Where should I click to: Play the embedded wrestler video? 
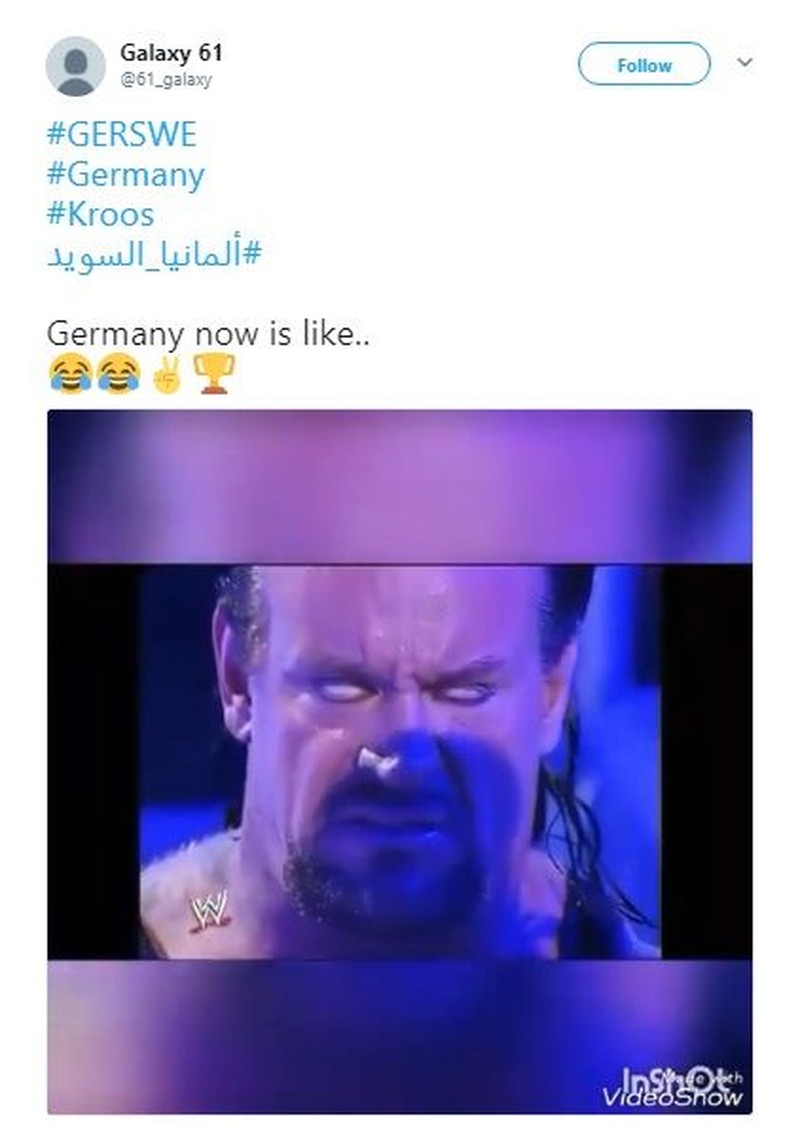click(400, 762)
